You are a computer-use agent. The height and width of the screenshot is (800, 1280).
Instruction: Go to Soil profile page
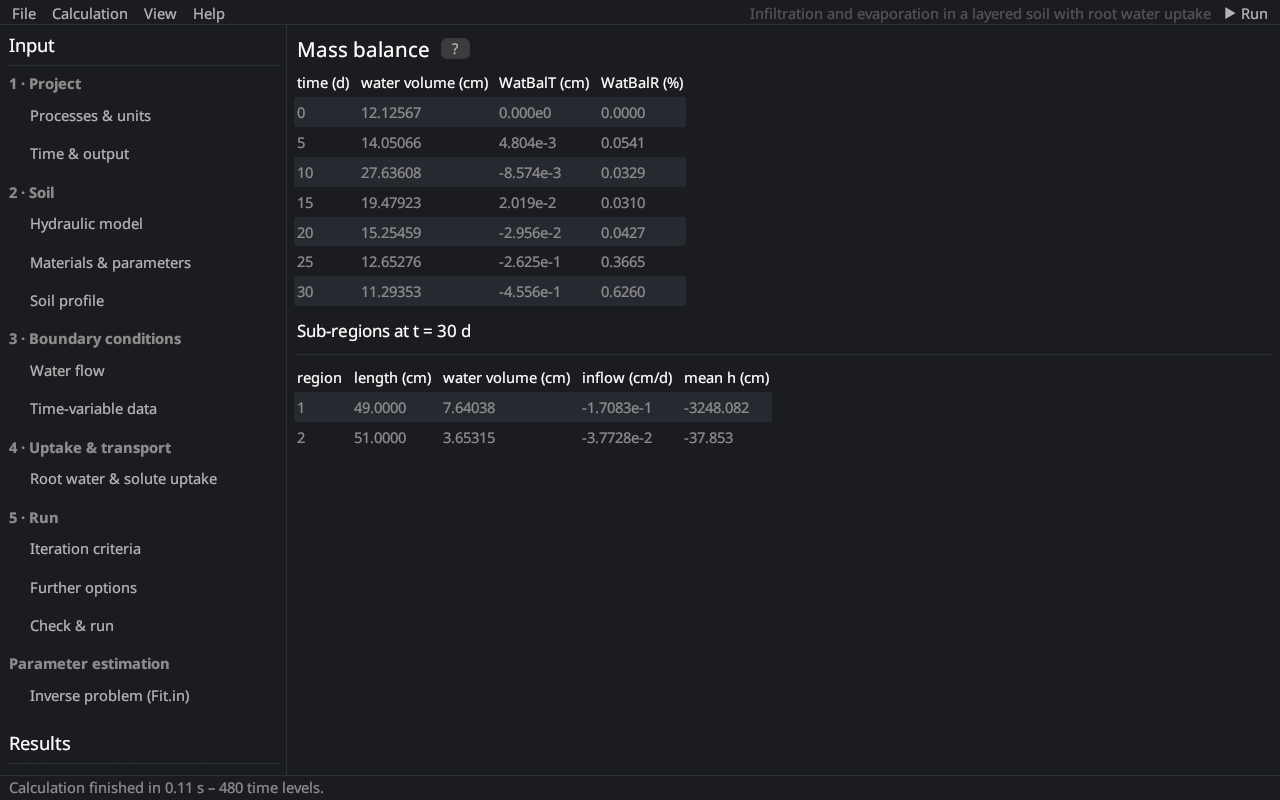coord(67,301)
